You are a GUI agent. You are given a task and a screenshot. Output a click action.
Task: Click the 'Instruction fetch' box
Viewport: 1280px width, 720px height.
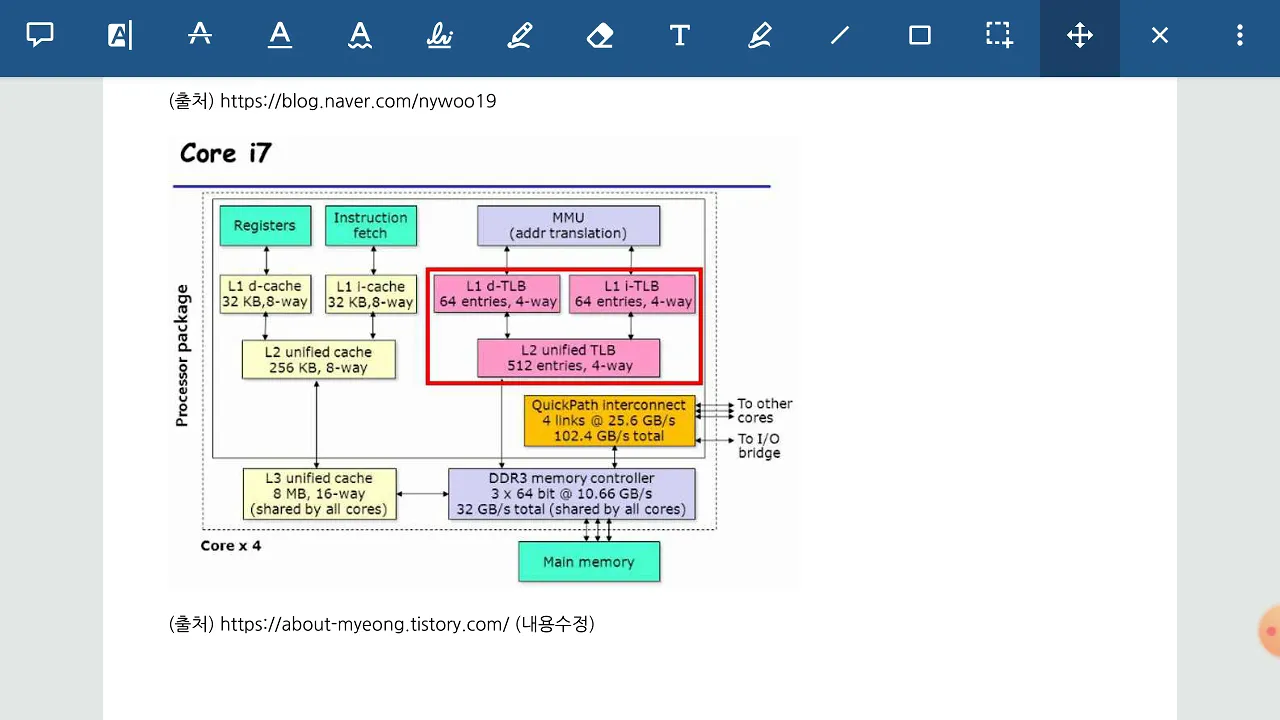click(371, 225)
